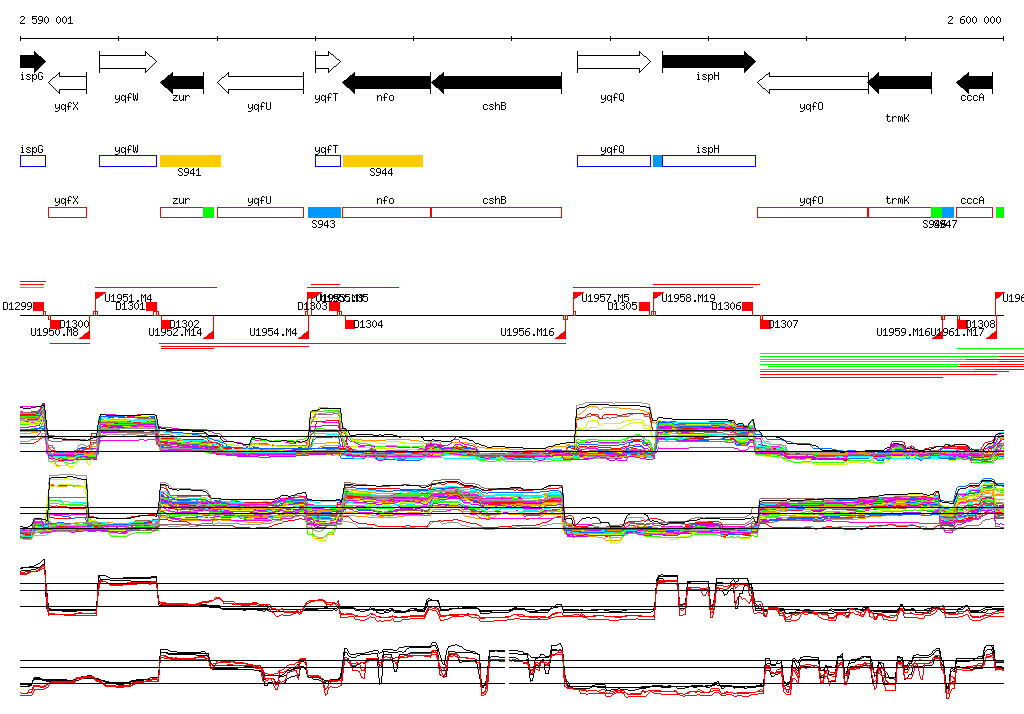The width and height of the screenshot is (1024, 714).
Task: Click the D1308 red square marker
Action: (x=962, y=324)
